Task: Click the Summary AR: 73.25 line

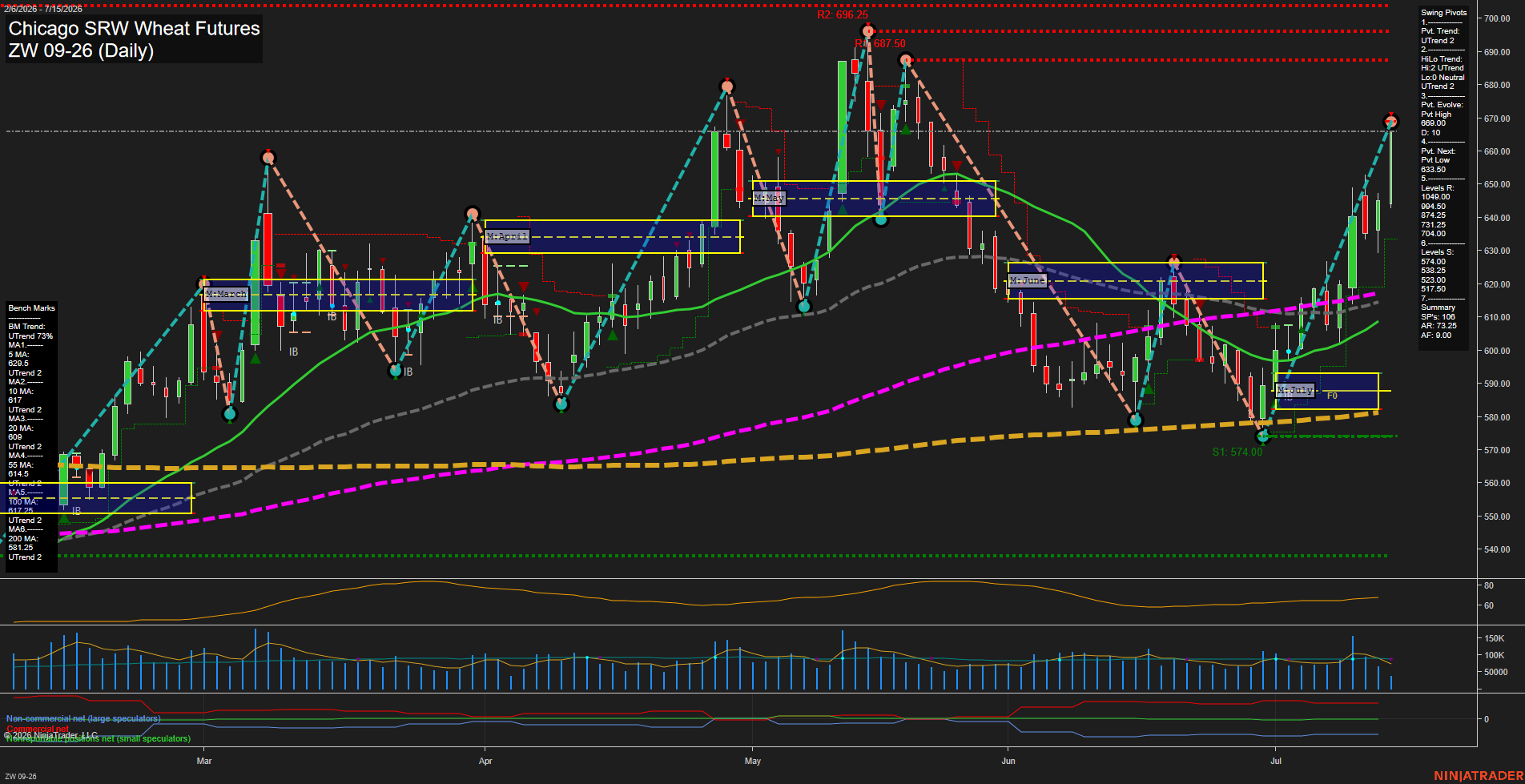Action: 1438,326
